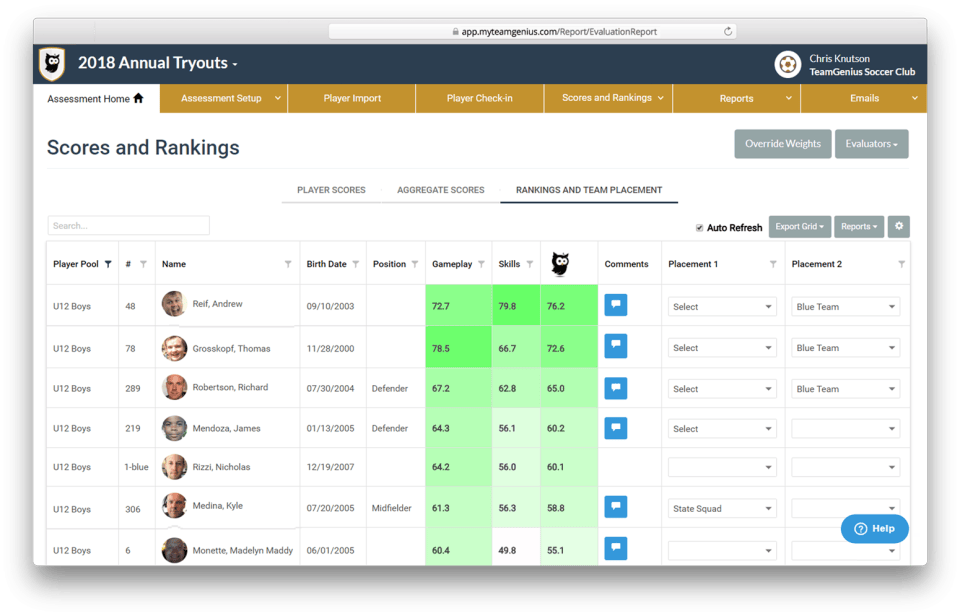This screenshot has height=616, width=960.
Task: Click the TeamGenius owl logo
Action: [x=50, y=62]
